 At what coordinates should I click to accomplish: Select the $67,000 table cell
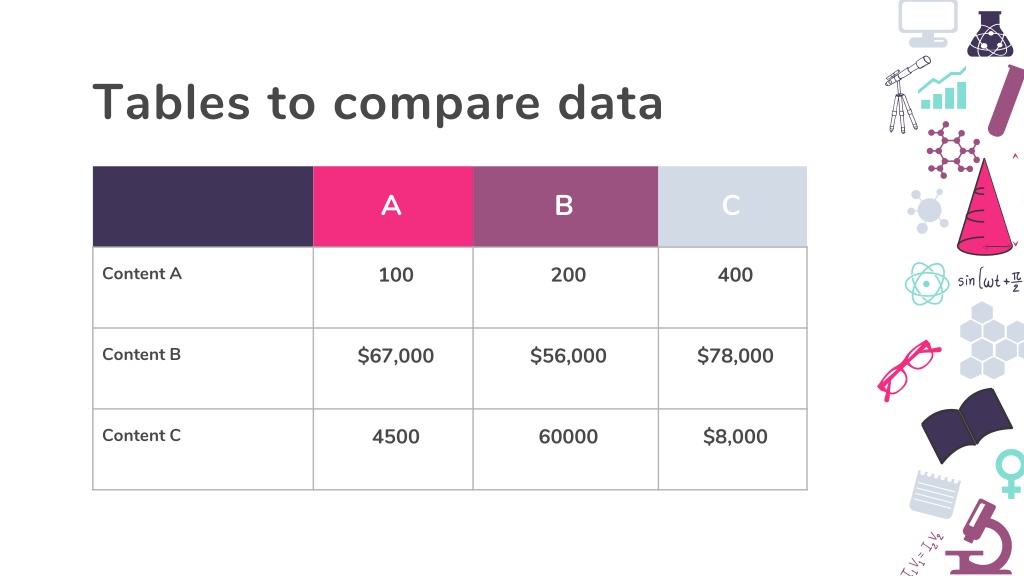(393, 368)
